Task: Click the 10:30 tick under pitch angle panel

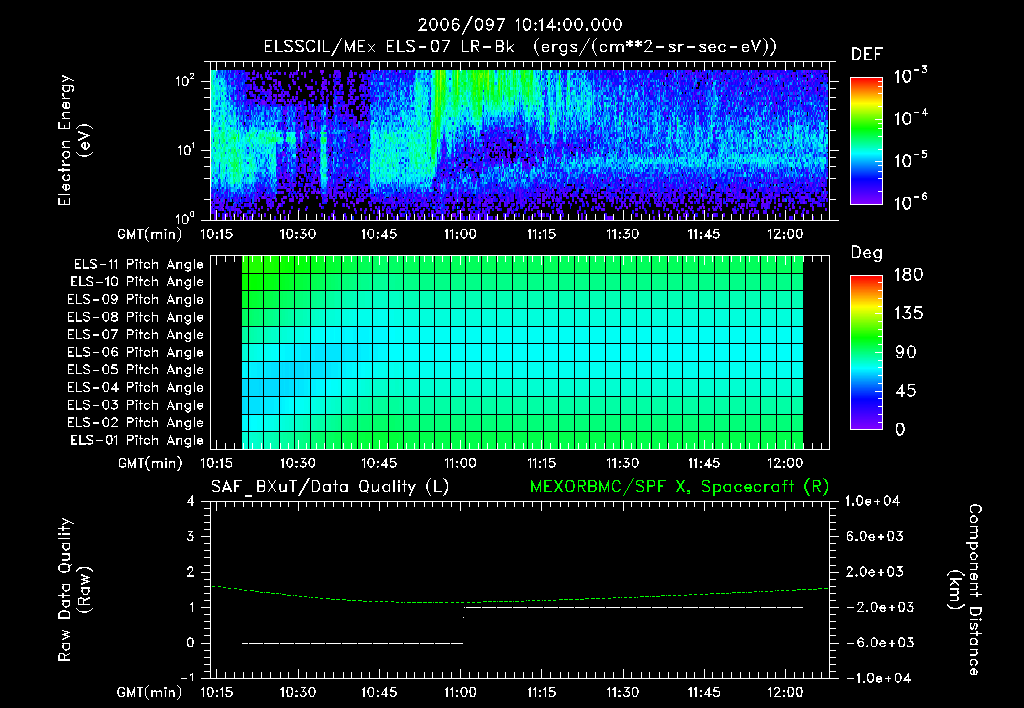Action: (x=298, y=464)
